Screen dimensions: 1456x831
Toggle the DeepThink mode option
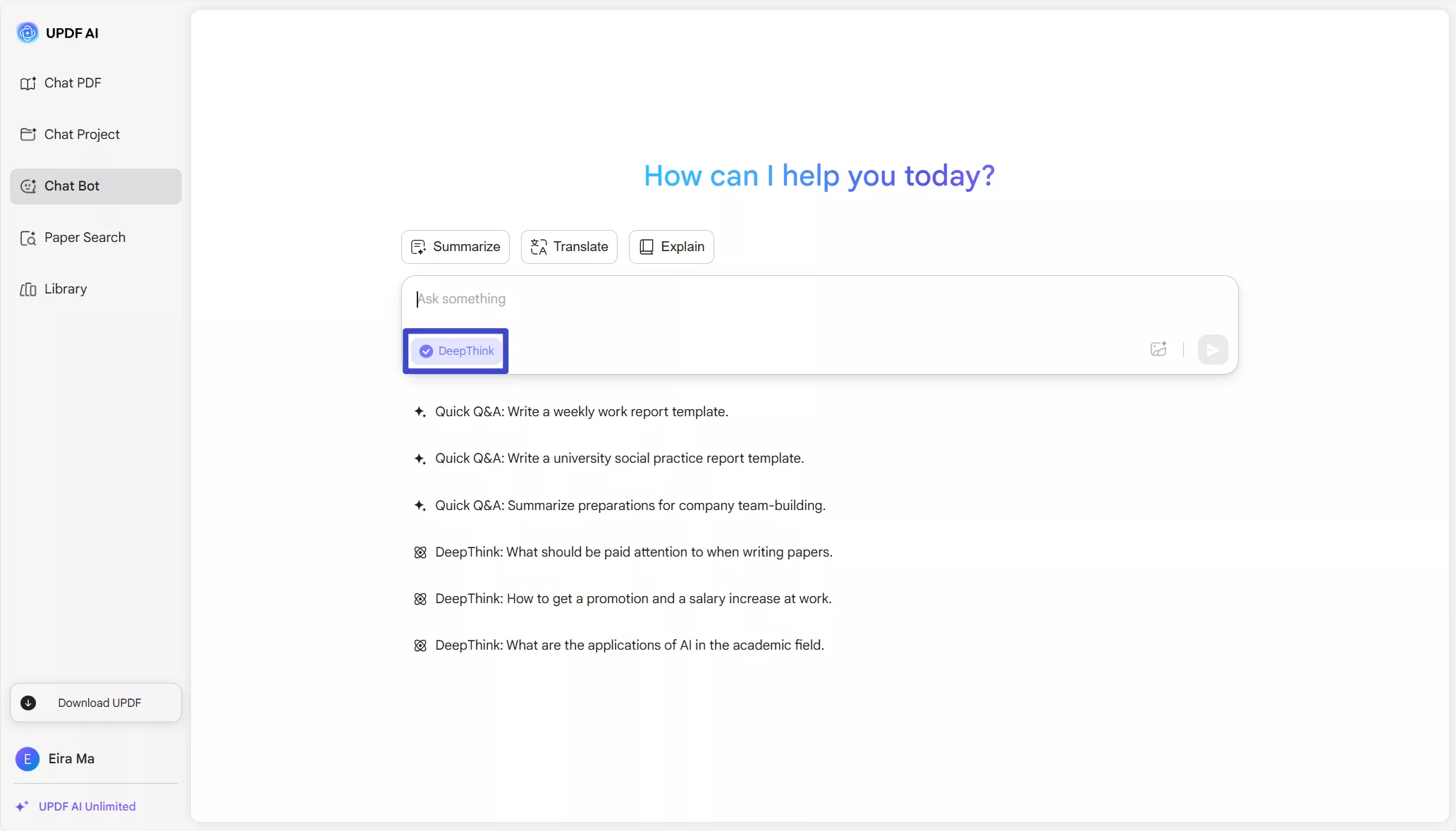coord(457,351)
